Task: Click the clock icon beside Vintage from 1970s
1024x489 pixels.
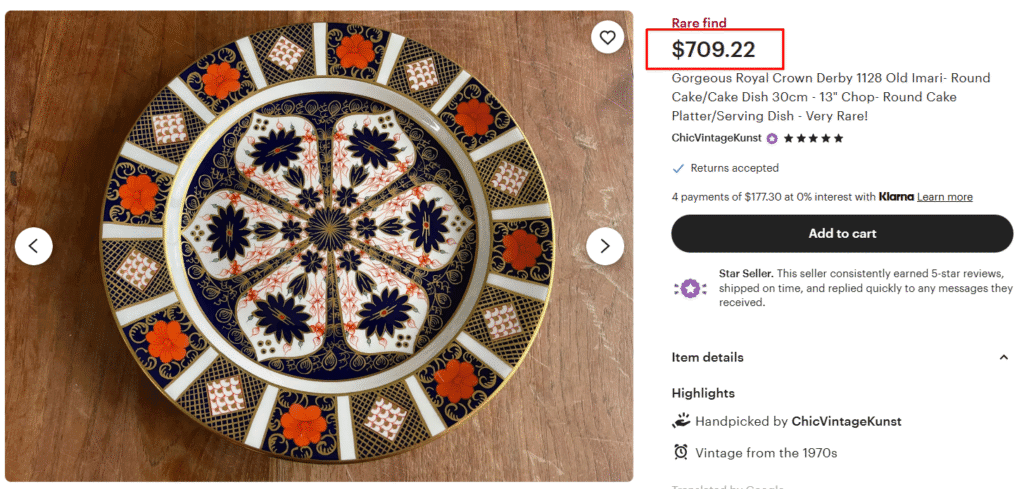Action: click(x=681, y=452)
